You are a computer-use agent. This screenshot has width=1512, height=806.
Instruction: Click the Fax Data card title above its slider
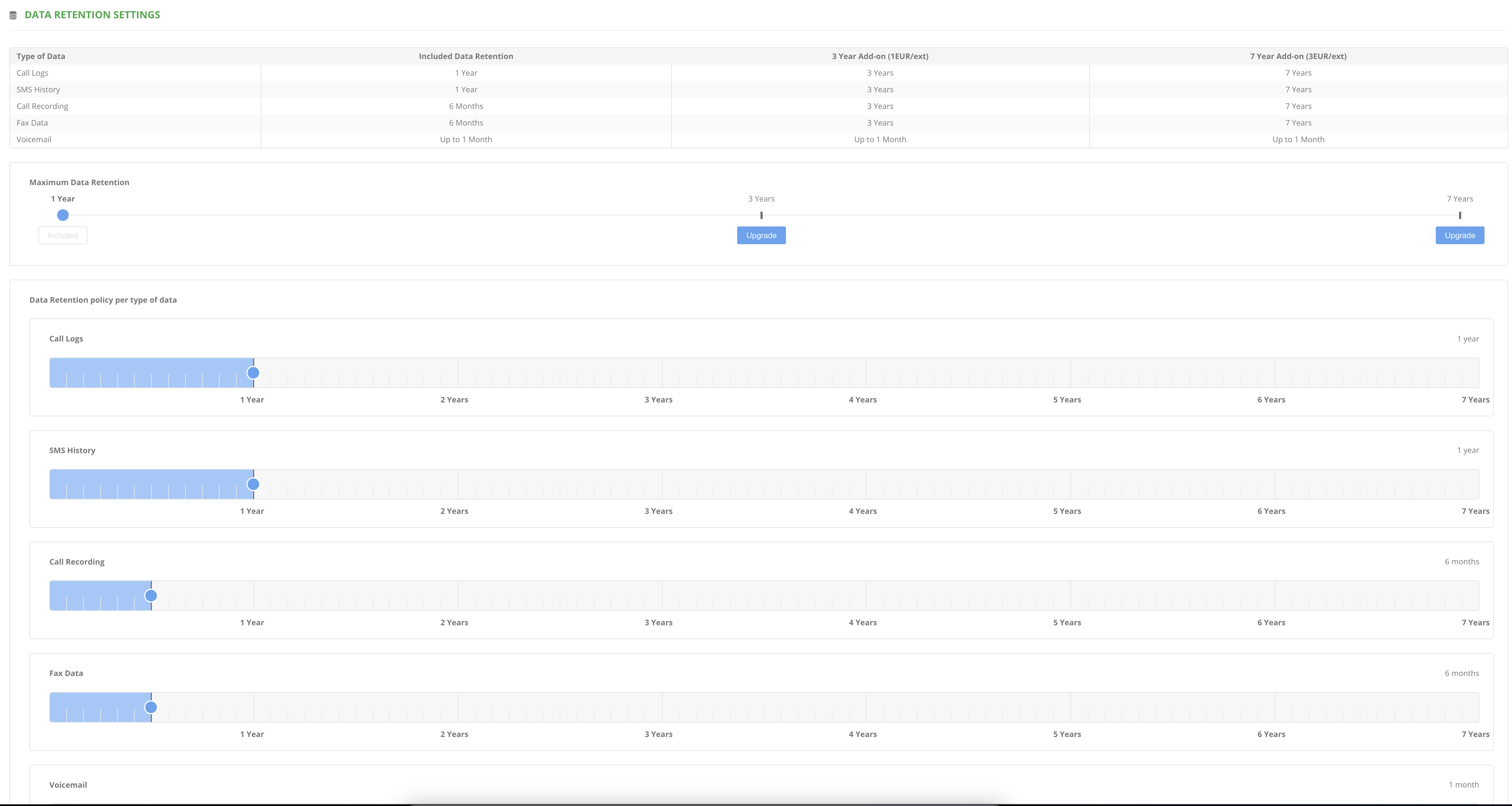pos(66,673)
